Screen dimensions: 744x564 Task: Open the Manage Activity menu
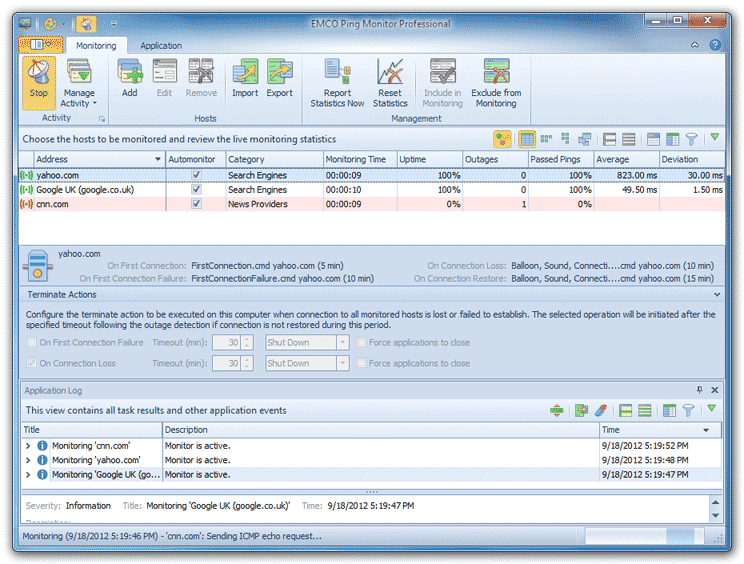tap(79, 83)
